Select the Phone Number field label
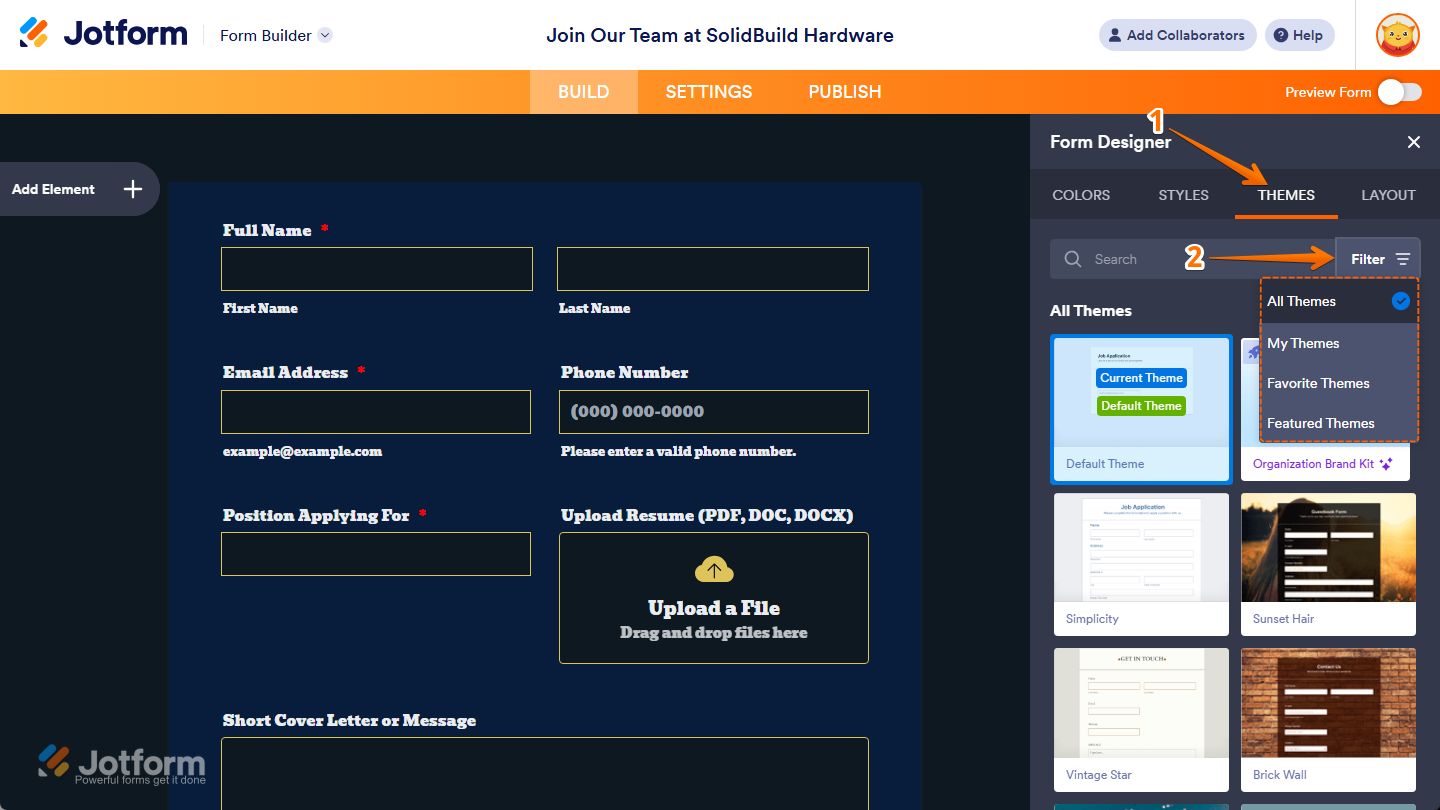The height and width of the screenshot is (810, 1440). (624, 372)
